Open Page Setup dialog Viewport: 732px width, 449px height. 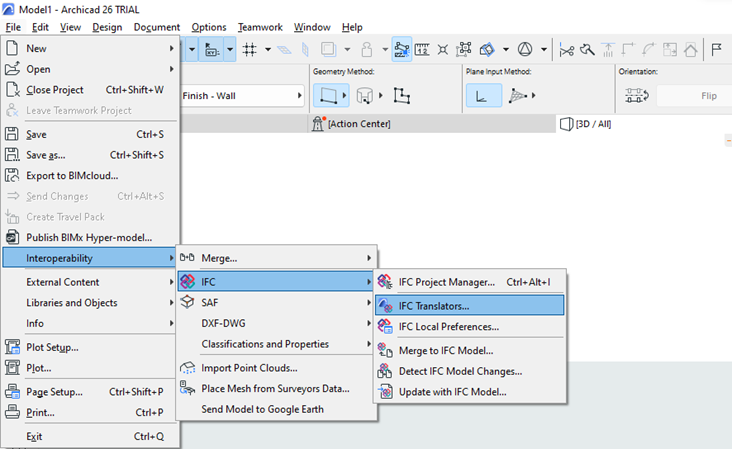[x=90, y=392]
